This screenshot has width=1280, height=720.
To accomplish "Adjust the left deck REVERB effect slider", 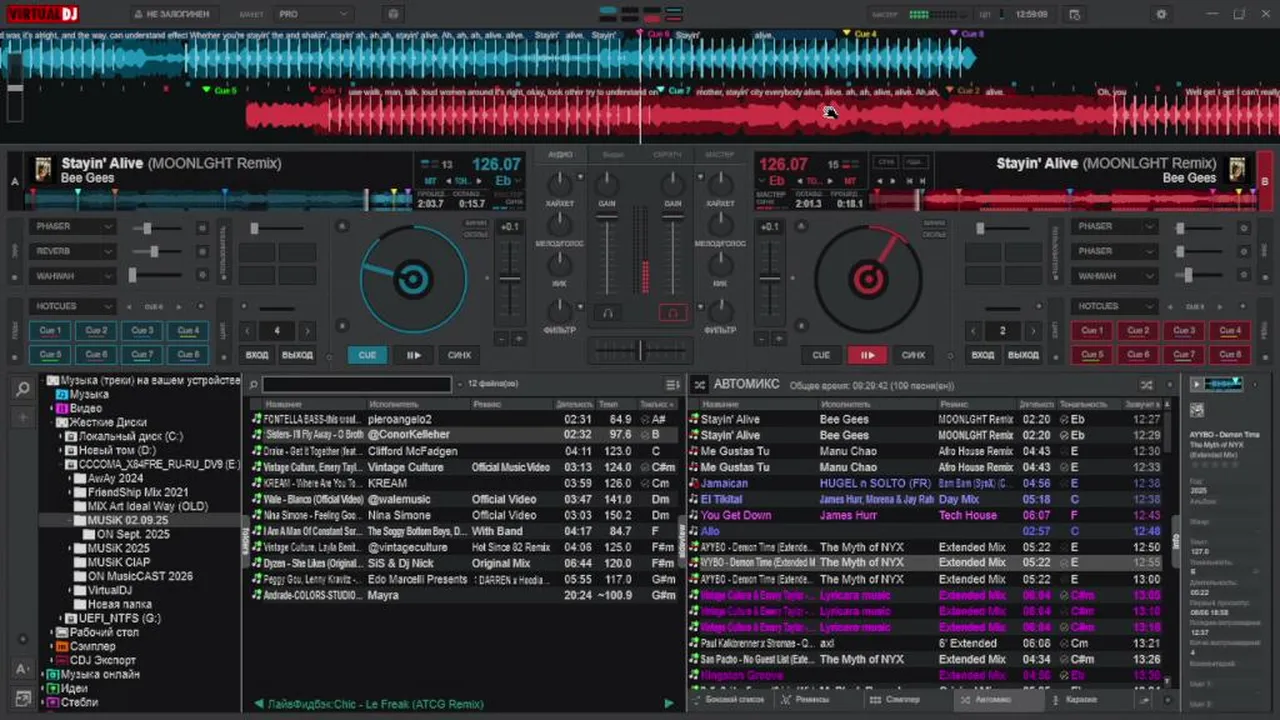I will [155, 251].
